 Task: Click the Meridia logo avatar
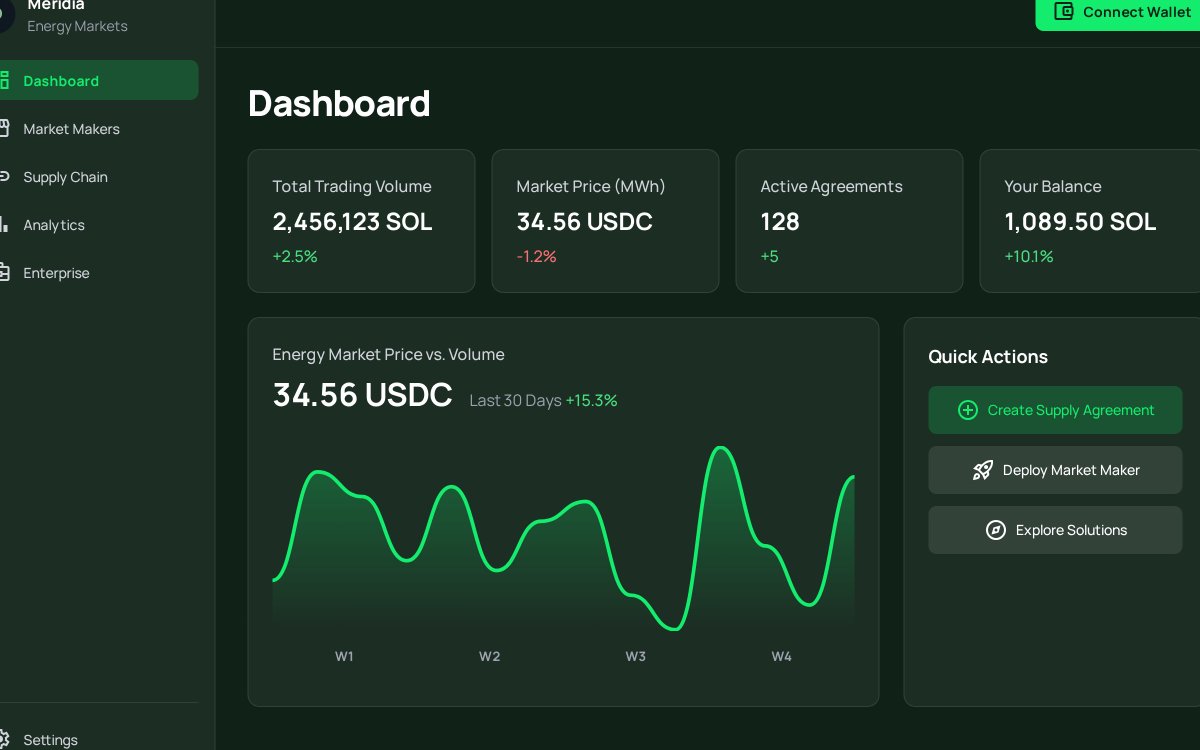3,14
